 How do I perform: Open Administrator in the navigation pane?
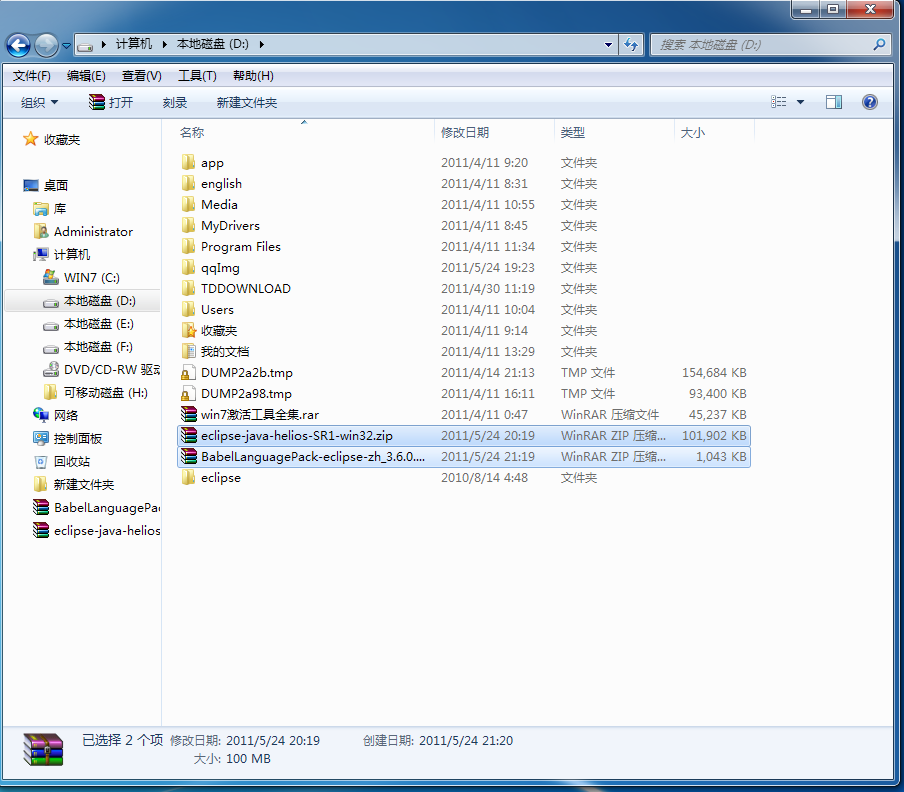tap(84, 231)
